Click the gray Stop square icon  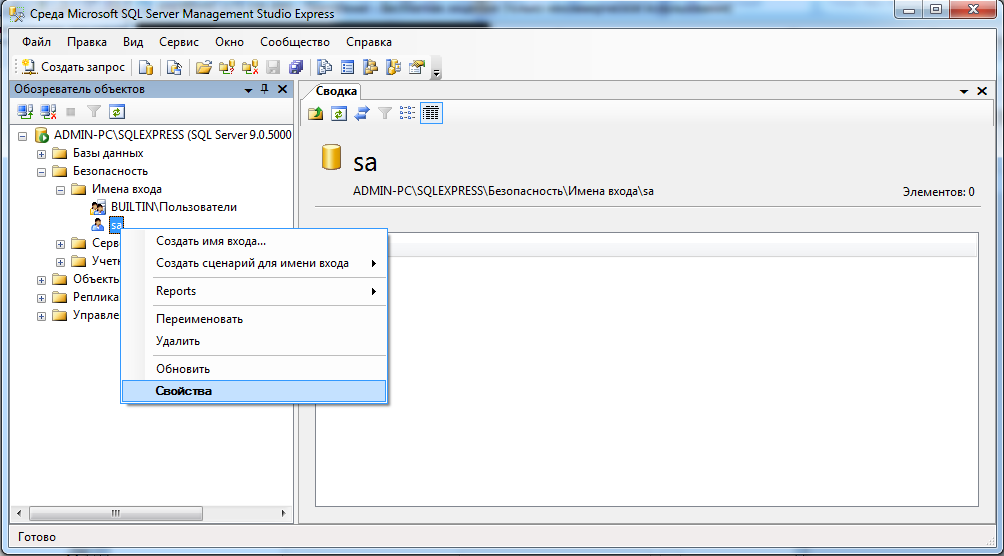click(x=70, y=111)
